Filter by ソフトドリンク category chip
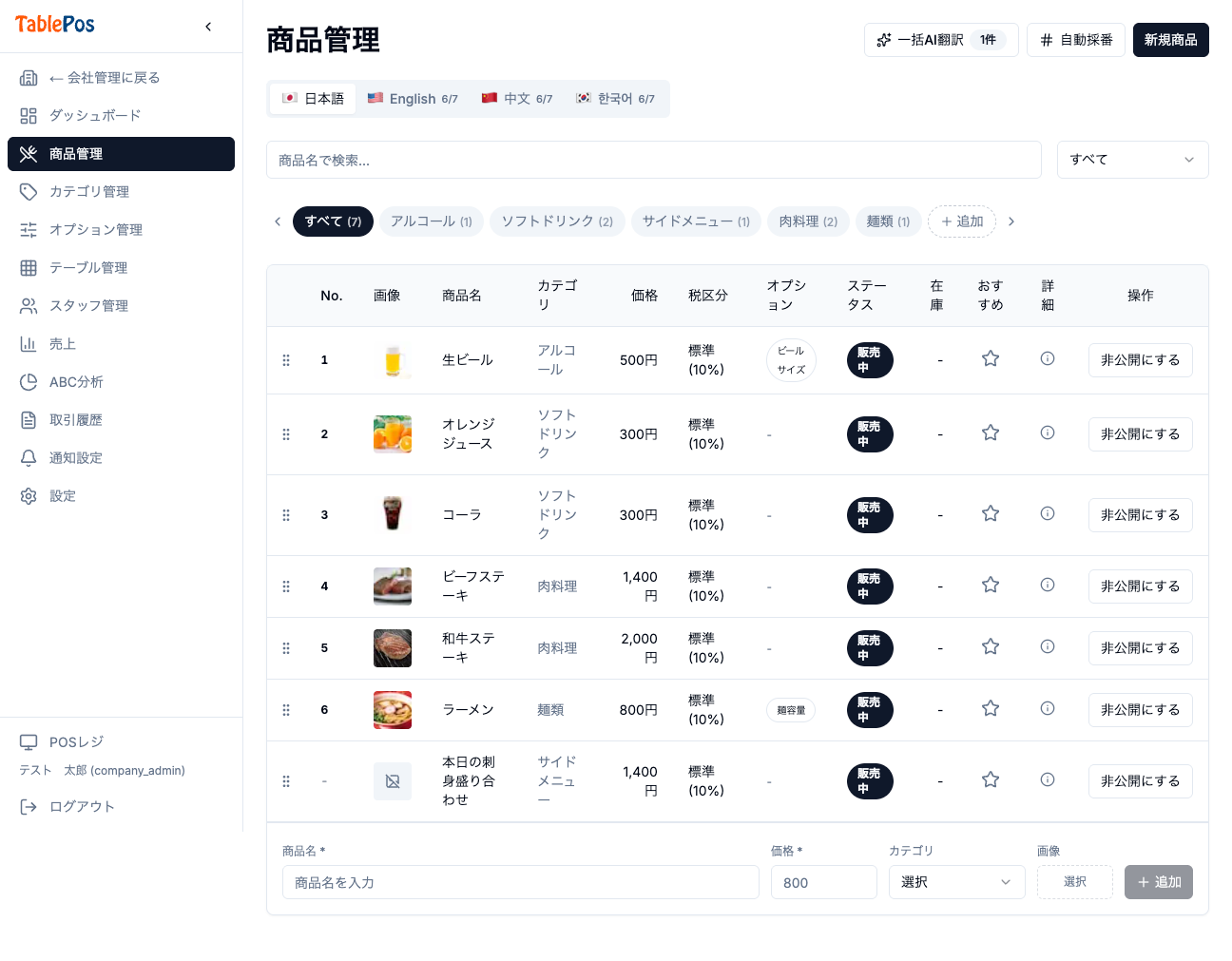Image resolution: width=1232 pixels, height=961 pixels. pyautogui.click(x=557, y=221)
